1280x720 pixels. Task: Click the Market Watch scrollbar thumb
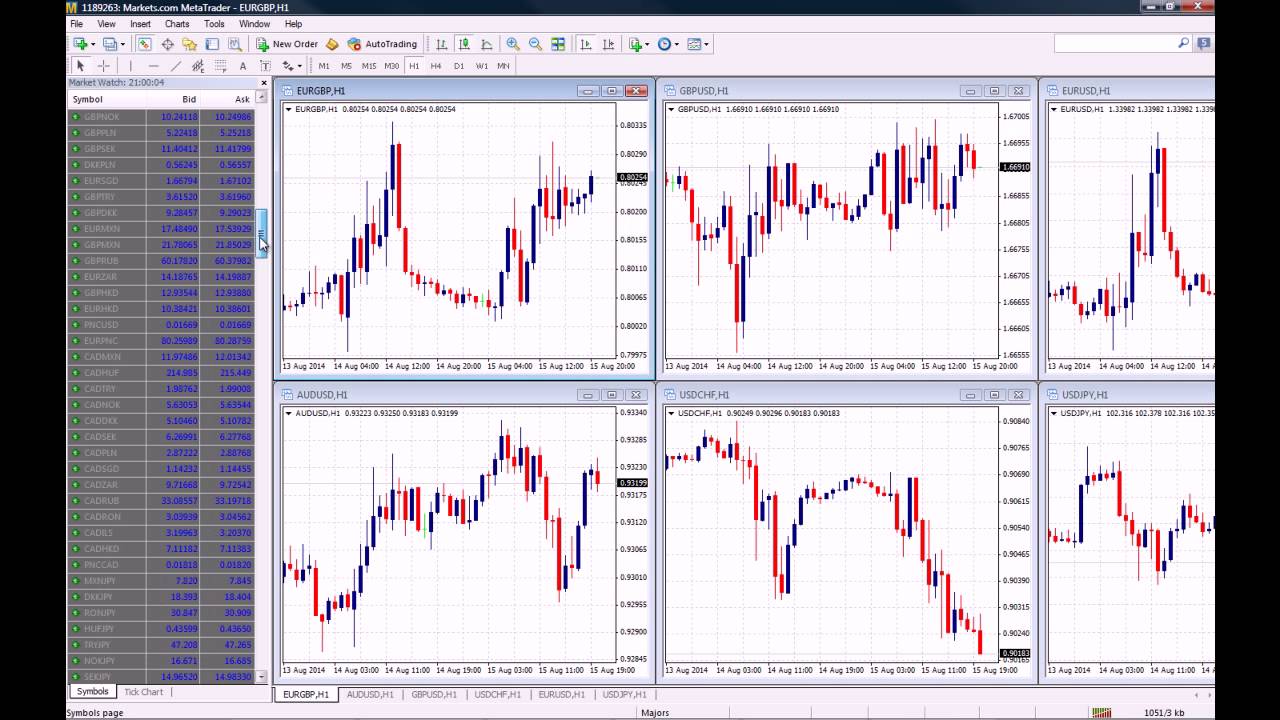(262, 234)
